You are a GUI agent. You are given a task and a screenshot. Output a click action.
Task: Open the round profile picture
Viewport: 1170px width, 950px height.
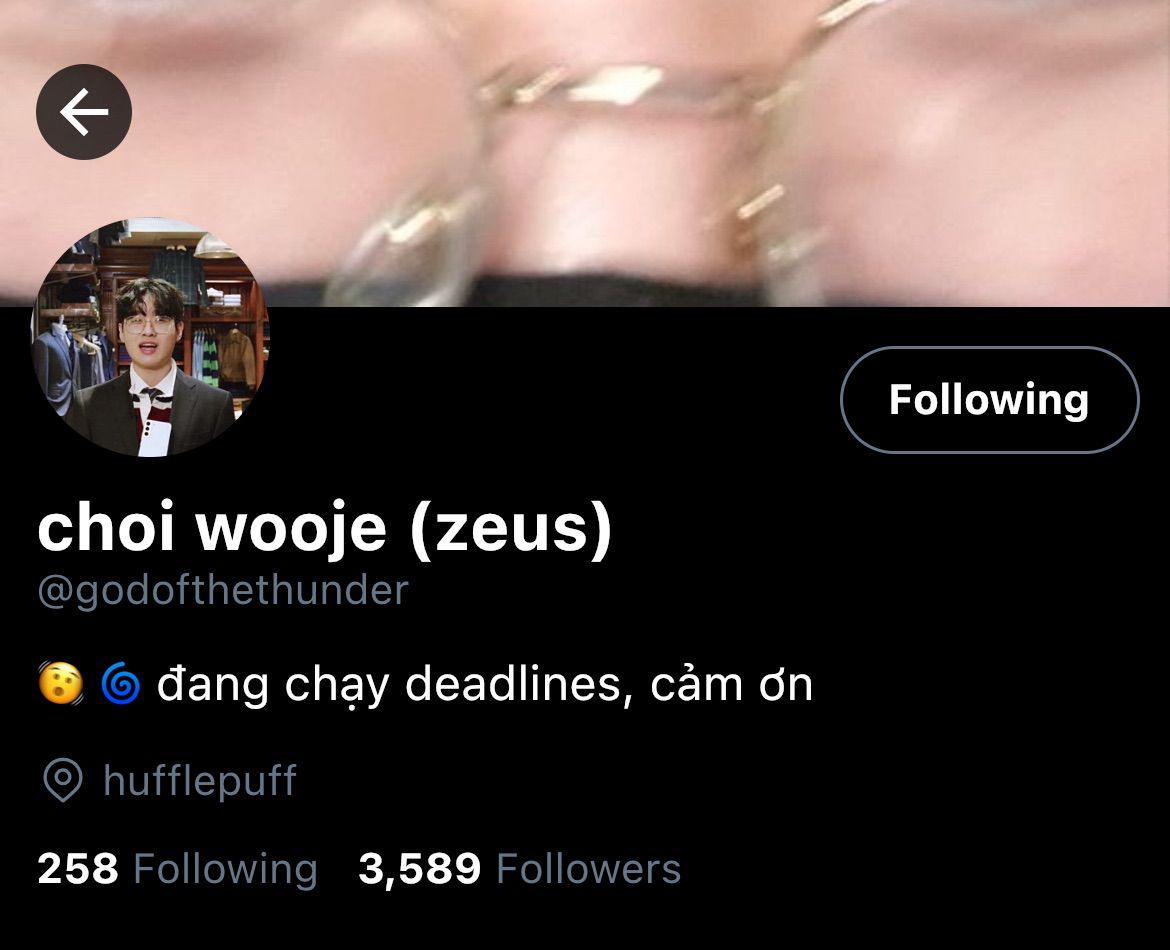(x=150, y=337)
